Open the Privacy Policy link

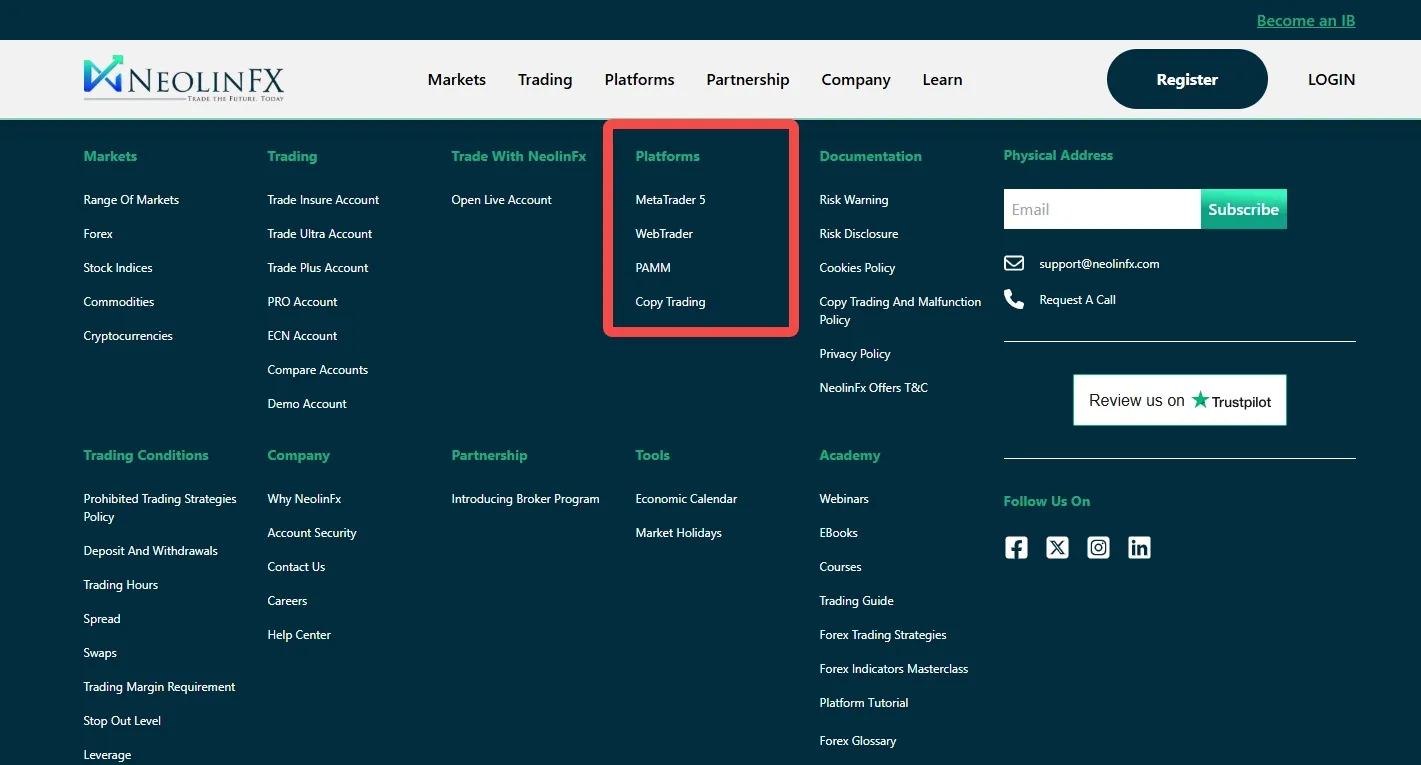click(x=855, y=354)
